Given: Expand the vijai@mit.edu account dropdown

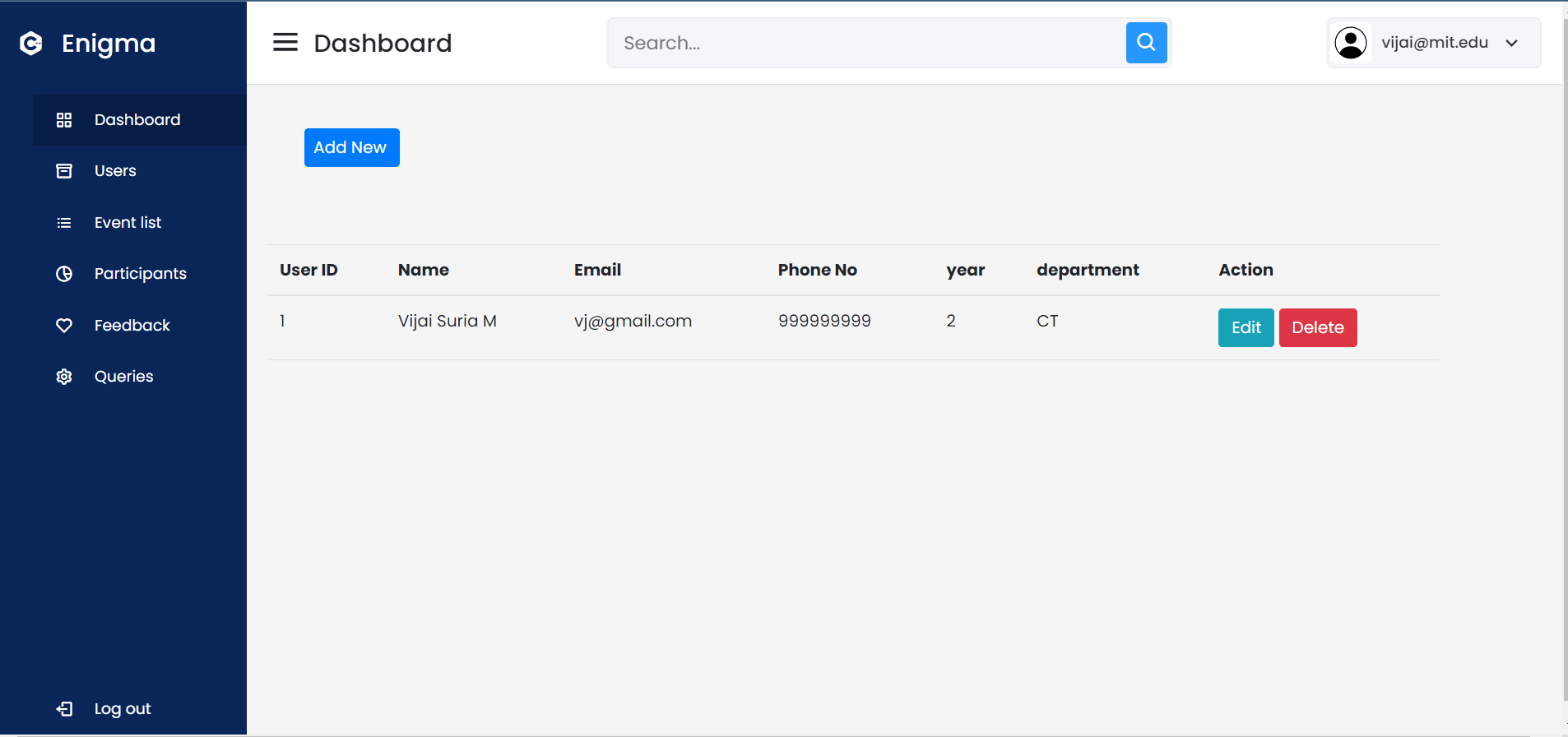Looking at the screenshot, I should (x=1511, y=43).
